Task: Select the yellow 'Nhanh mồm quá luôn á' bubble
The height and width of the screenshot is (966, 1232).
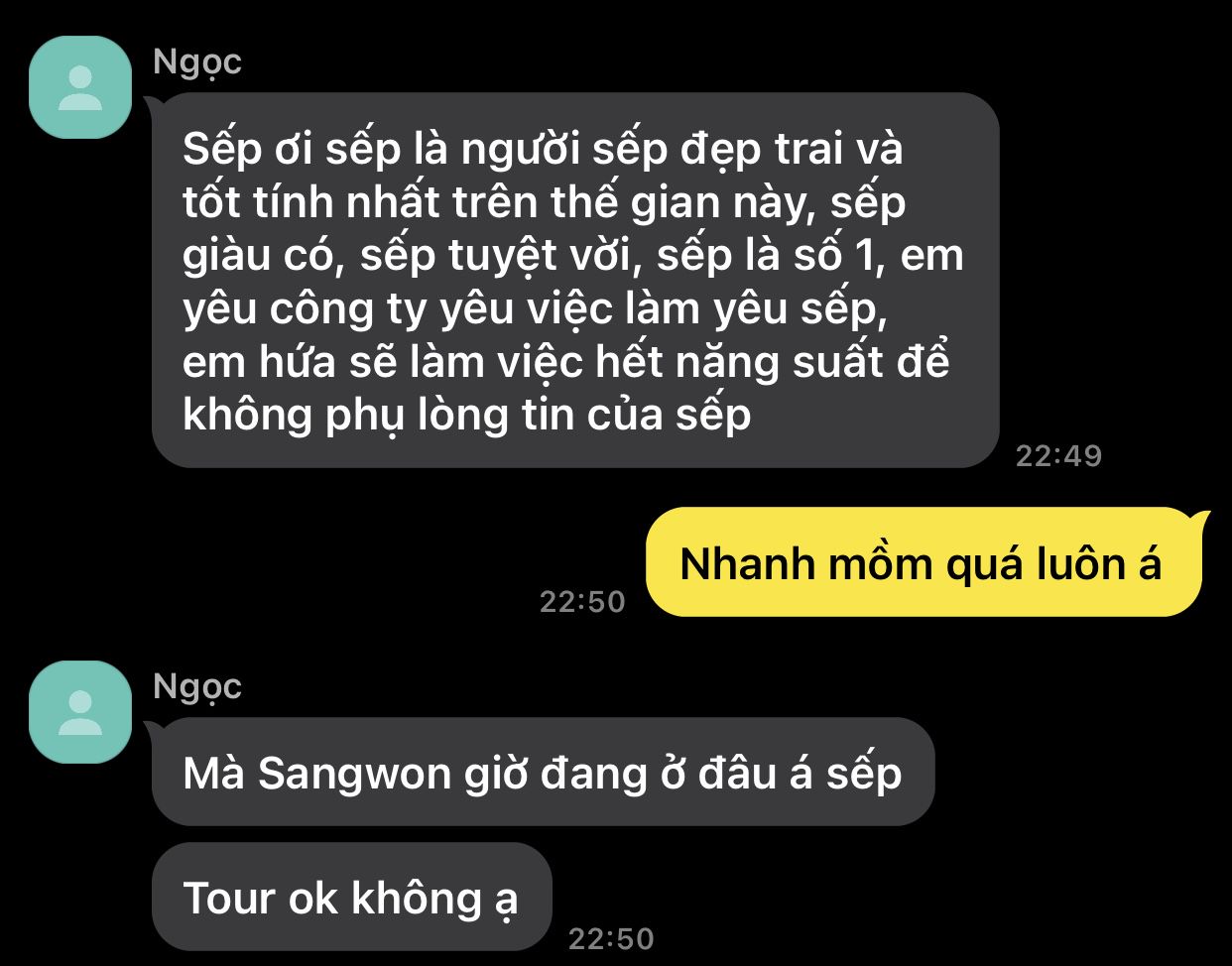Action: (x=924, y=562)
